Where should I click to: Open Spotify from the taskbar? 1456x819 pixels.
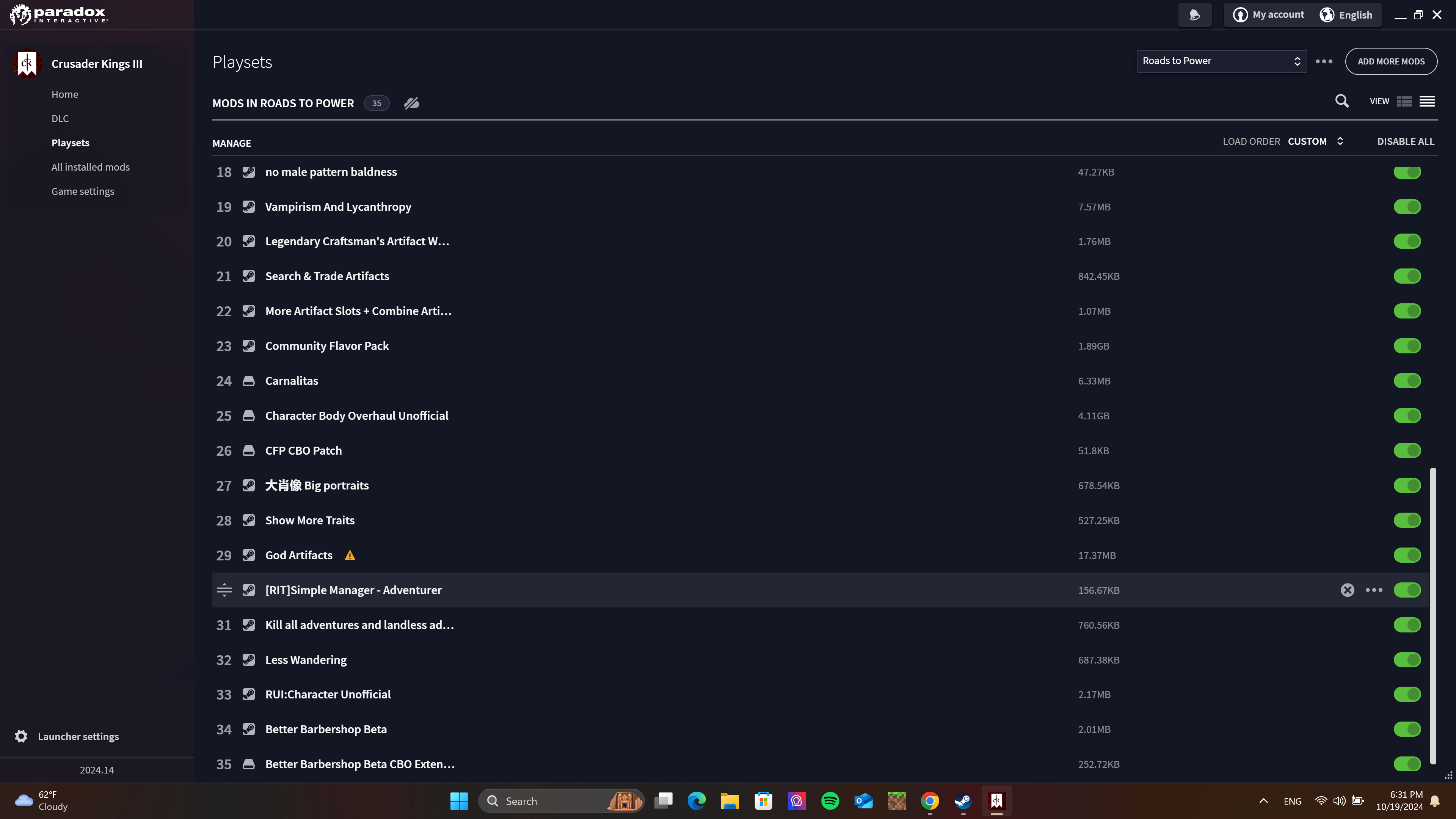click(830, 801)
